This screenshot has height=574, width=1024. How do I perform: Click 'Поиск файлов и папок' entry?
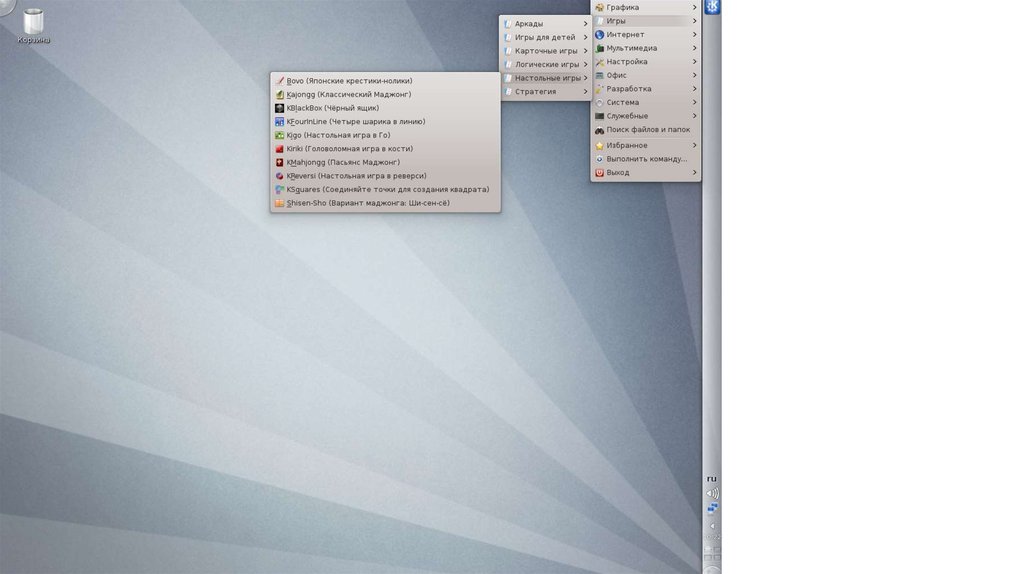[647, 130]
